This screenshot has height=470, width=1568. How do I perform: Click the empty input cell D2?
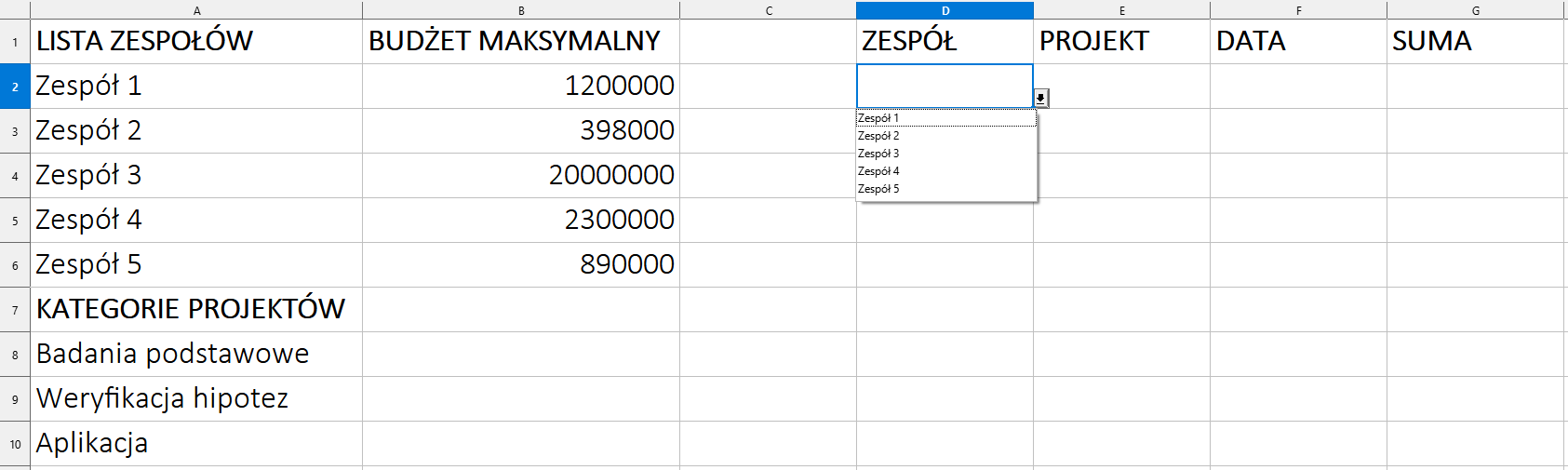(x=943, y=86)
